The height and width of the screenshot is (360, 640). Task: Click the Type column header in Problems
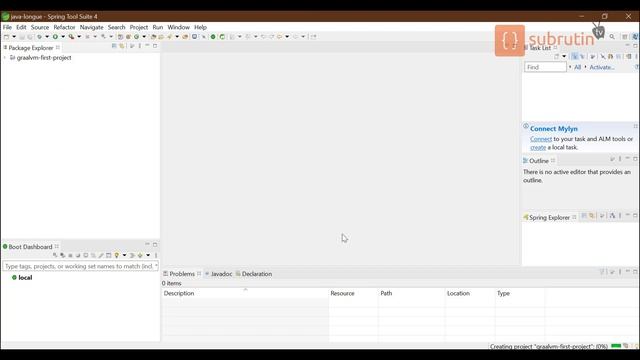tap(520, 293)
